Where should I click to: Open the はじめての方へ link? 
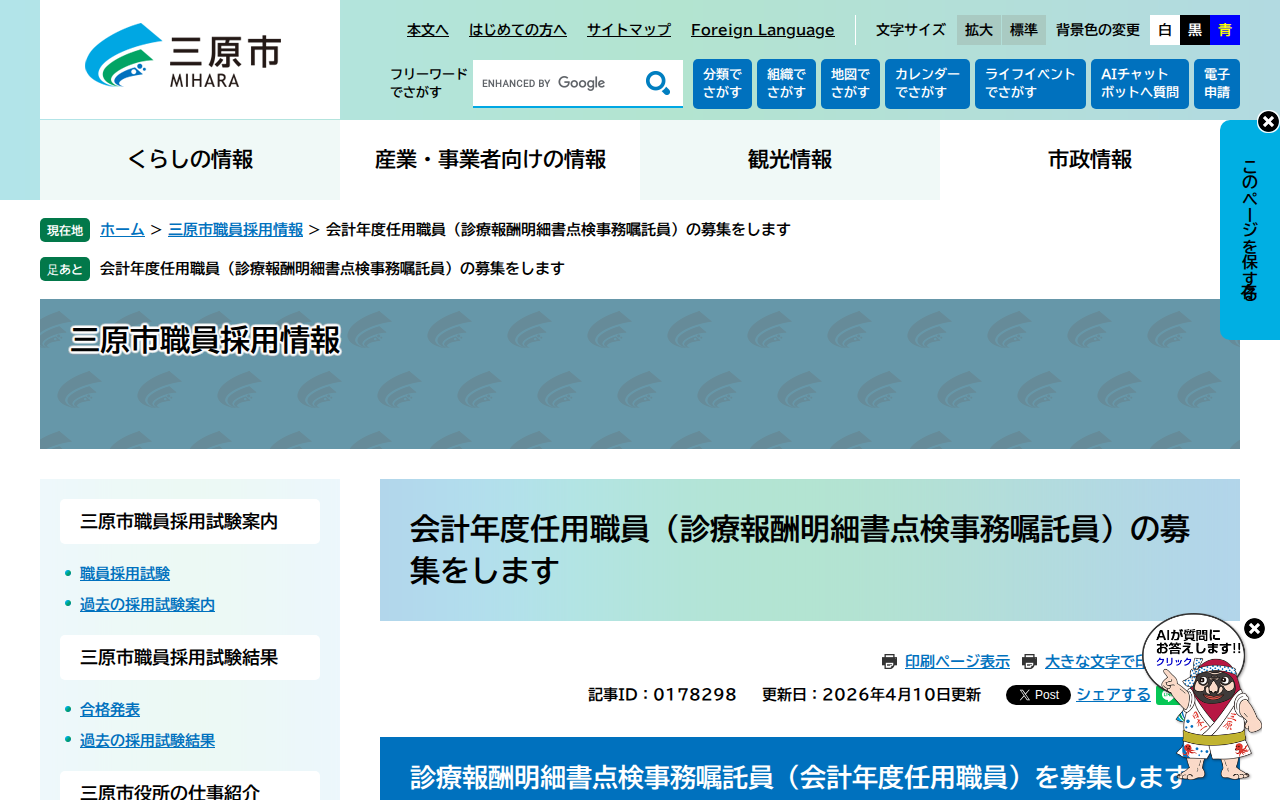518,30
